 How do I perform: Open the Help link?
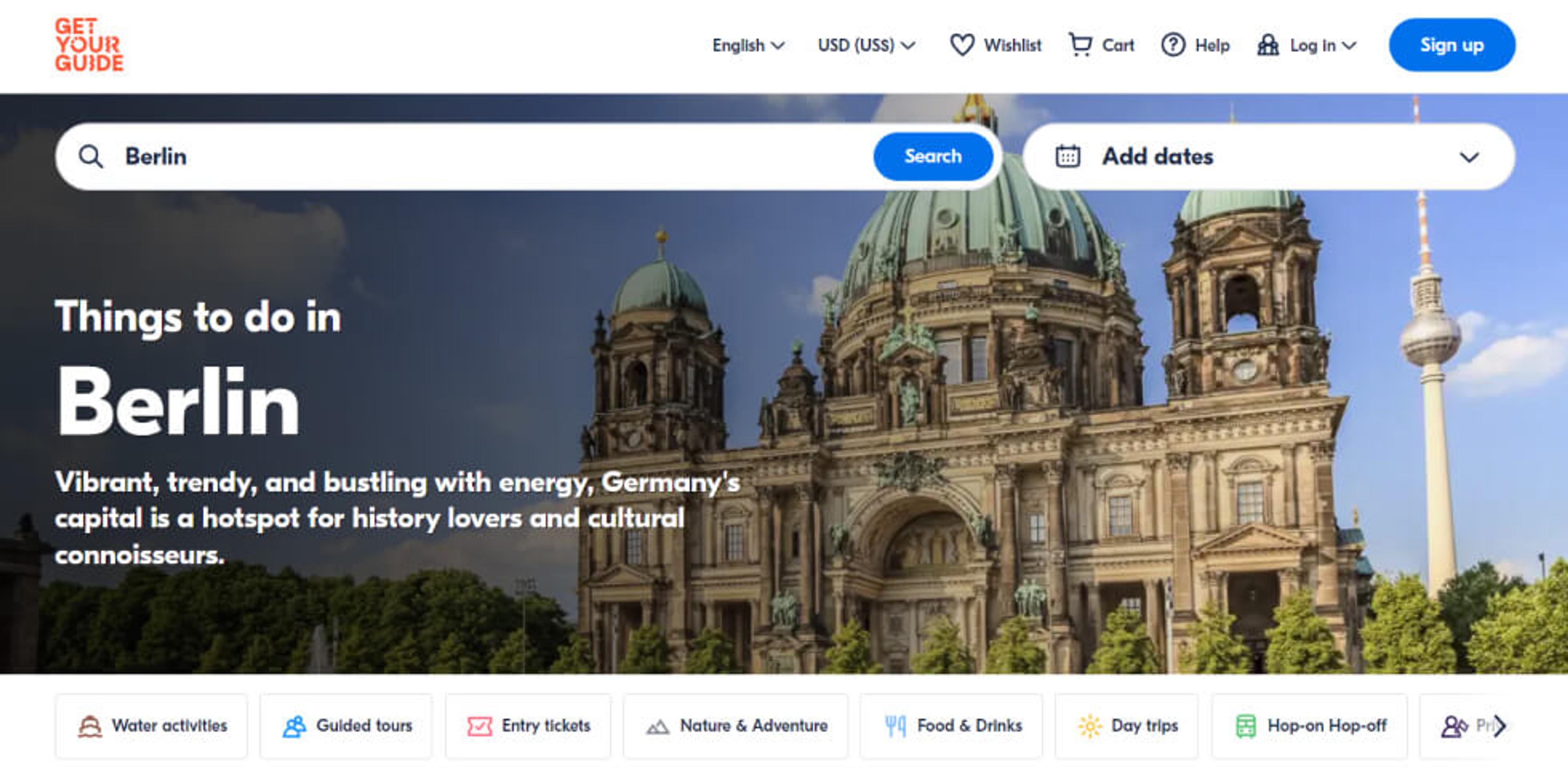(x=1196, y=45)
